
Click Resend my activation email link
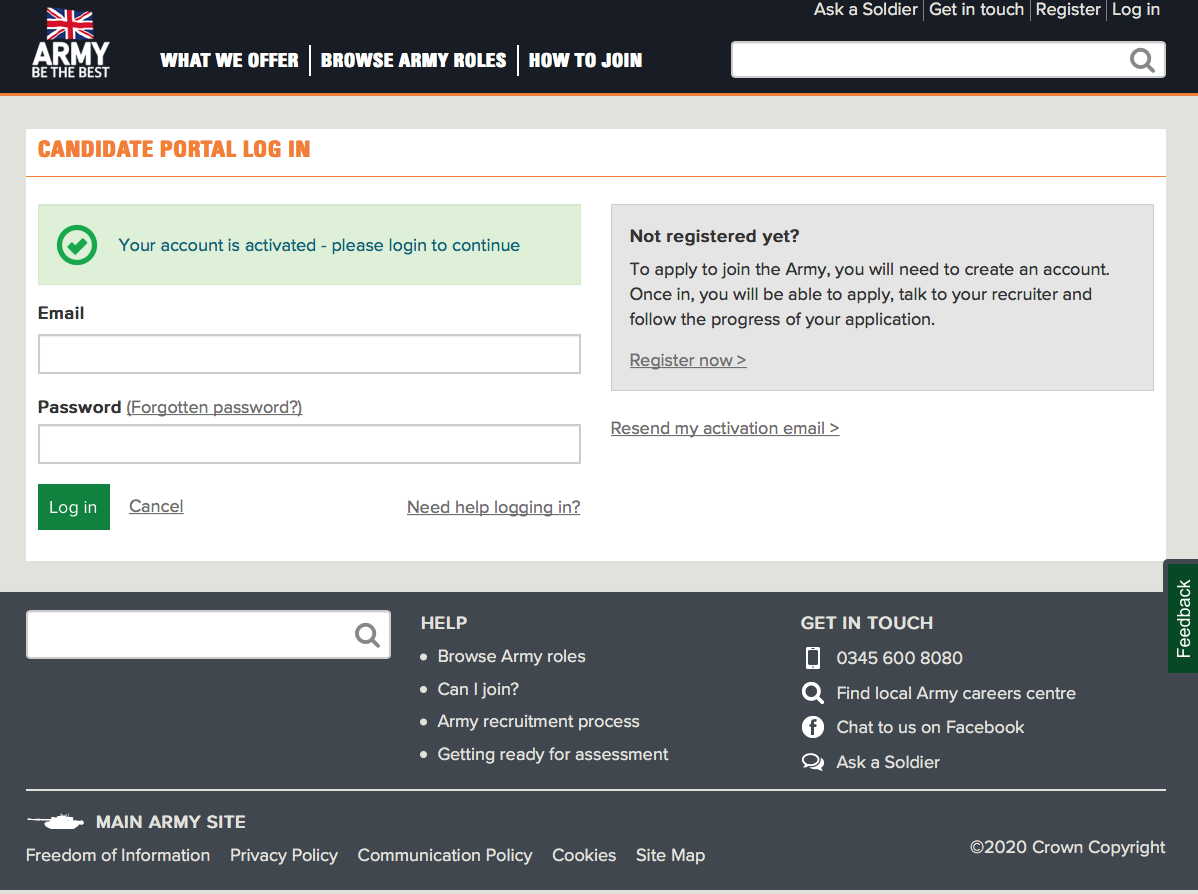tap(725, 428)
